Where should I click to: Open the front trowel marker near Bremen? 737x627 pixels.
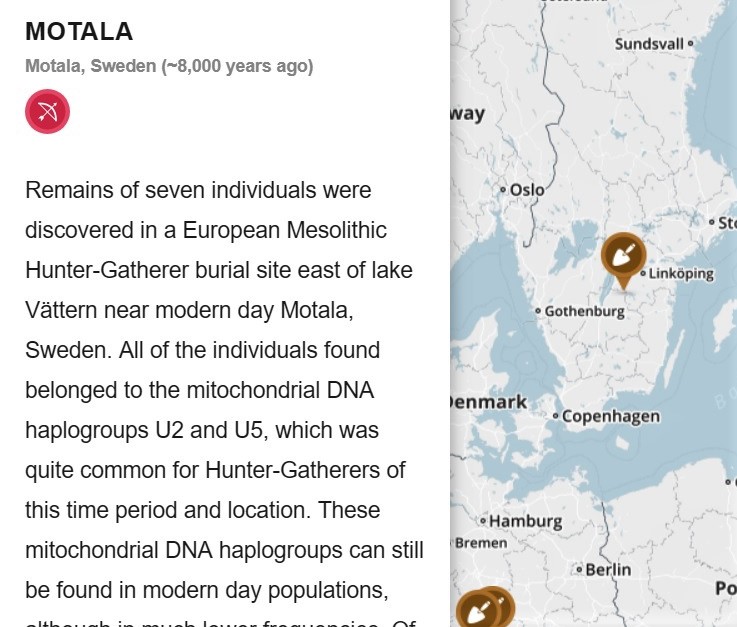tap(477, 611)
